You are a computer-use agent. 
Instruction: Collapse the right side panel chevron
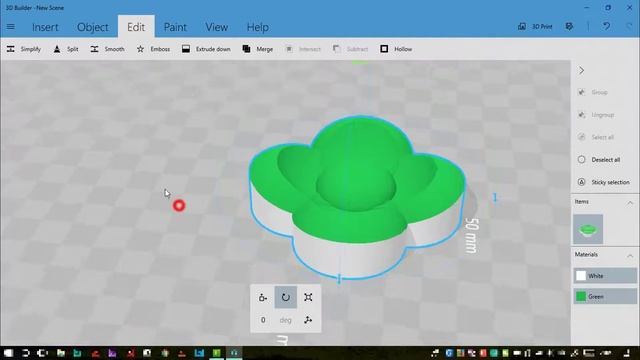point(582,71)
